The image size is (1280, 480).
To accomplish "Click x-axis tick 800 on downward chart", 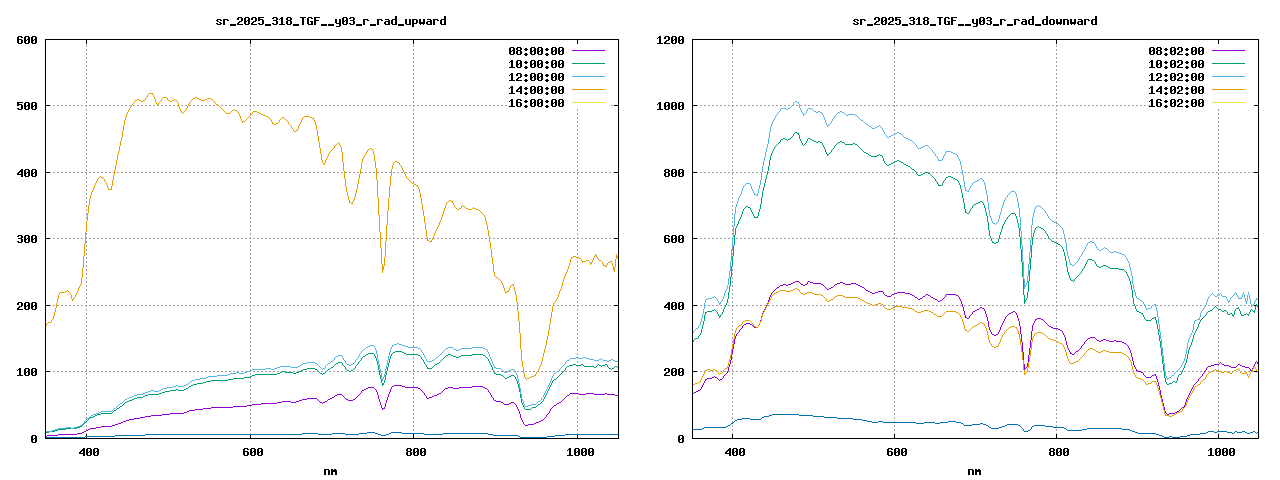I will tap(1059, 453).
